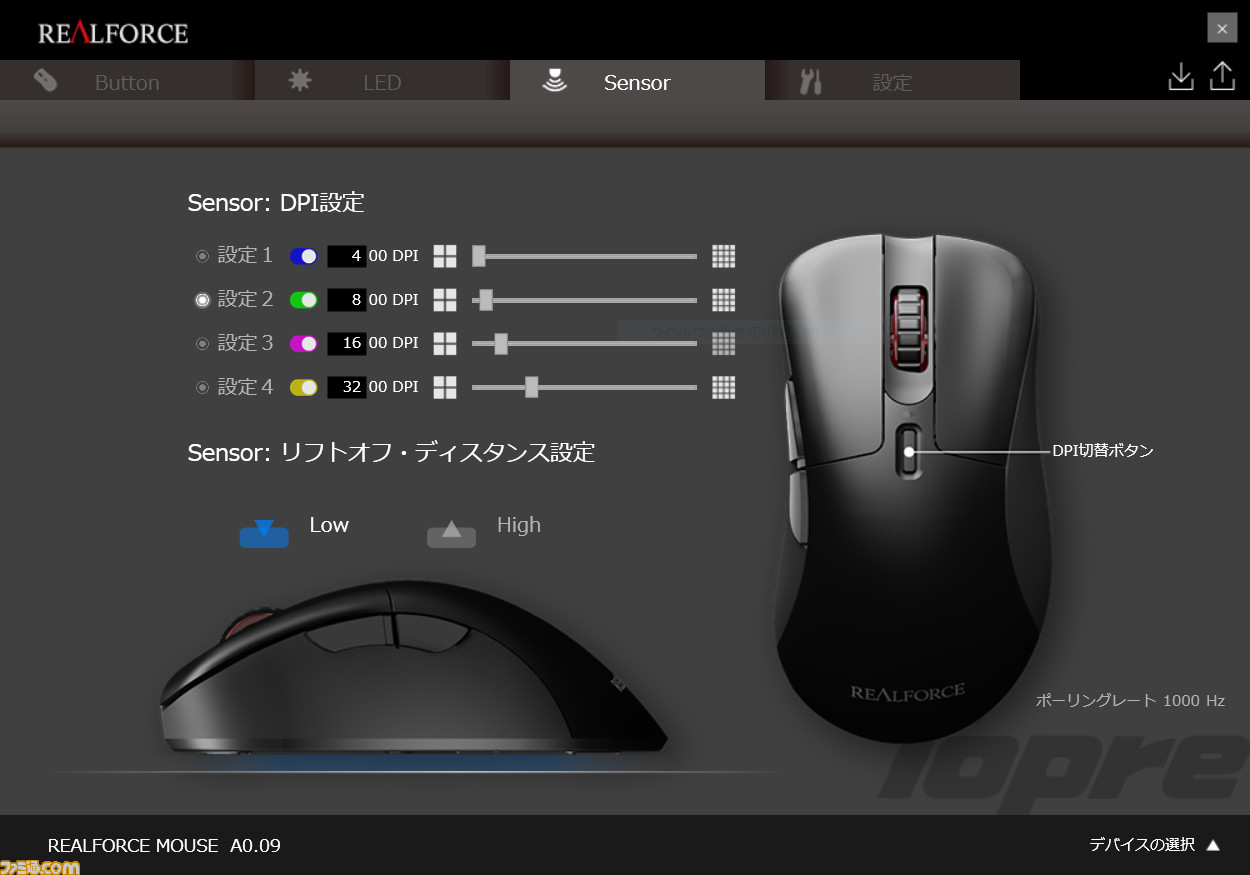Click the 設定 2 DPI slider handle
The height and width of the screenshot is (875, 1250).
pyautogui.click(x=486, y=299)
